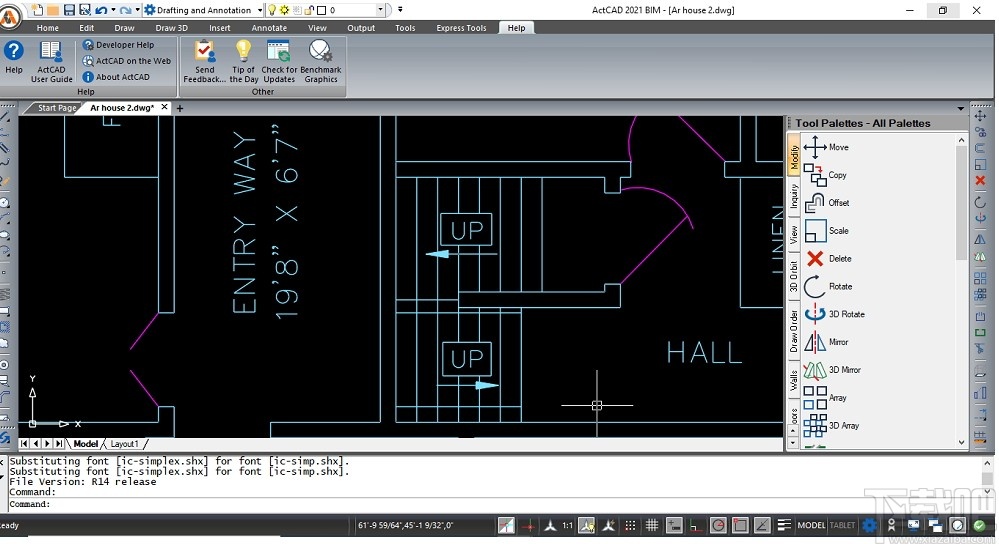Toggle grid display in status bar
Image resolution: width=999 pixels, height=544 pixels.
652,526
